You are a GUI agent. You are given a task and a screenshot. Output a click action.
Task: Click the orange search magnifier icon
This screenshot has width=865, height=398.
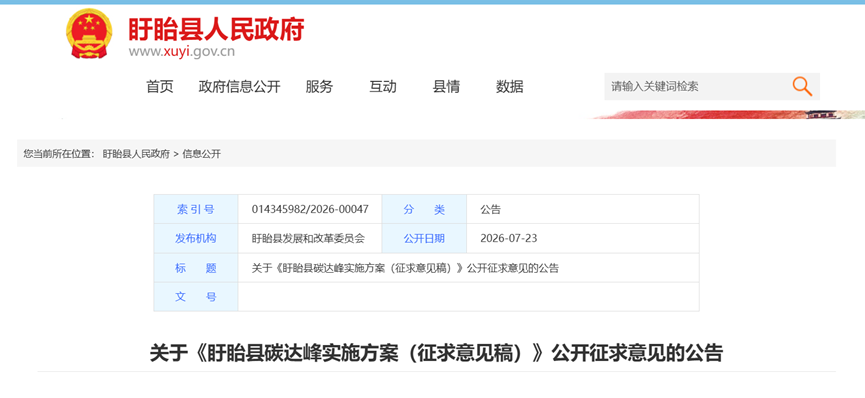coord(802,86)
